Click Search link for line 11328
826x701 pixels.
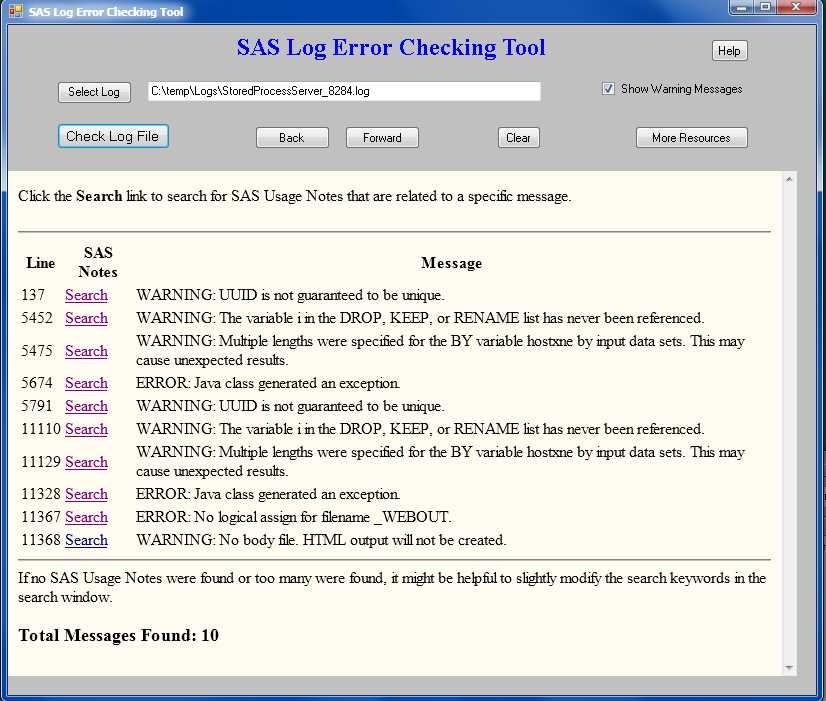pyautogui.click(x=86, y=494)
